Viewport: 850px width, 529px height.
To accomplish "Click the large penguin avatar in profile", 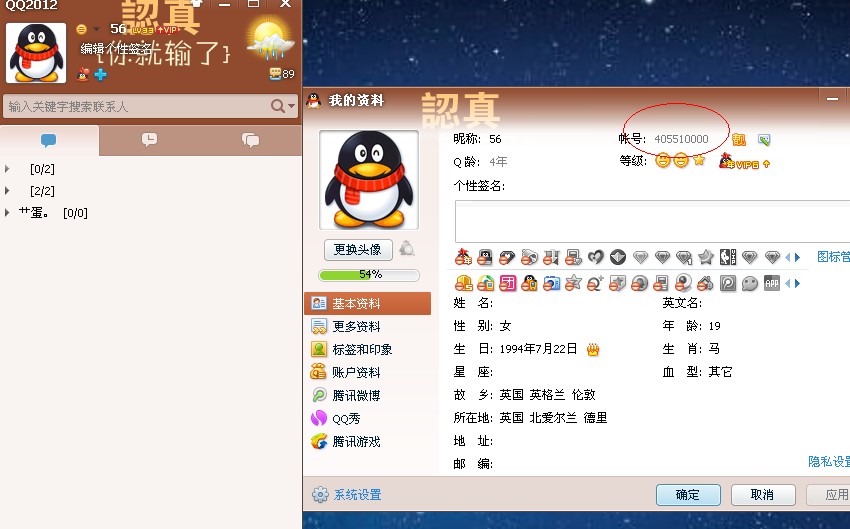I will tap(369, 179).
